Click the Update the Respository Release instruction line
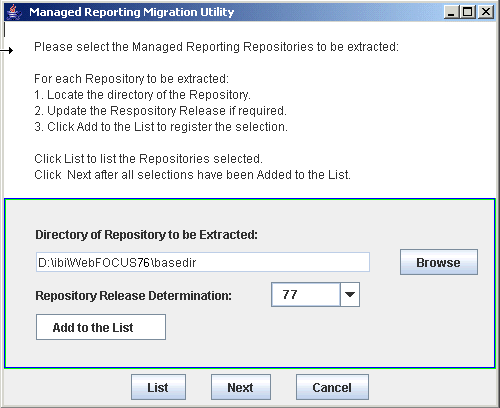 [160, 111]
